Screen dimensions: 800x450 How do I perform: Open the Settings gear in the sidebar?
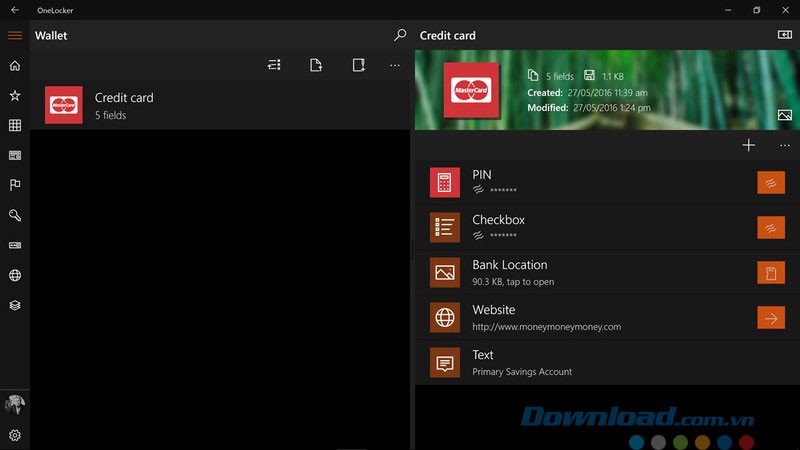(14, 436)
